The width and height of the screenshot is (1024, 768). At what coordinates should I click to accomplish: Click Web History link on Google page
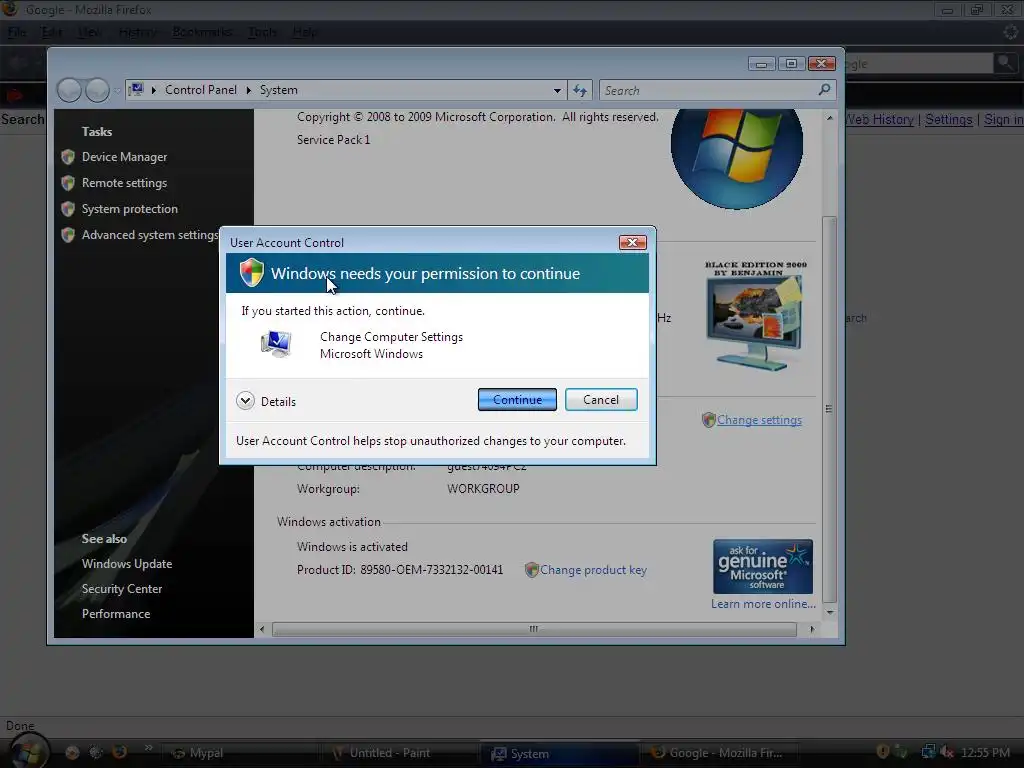pos(879,120)
